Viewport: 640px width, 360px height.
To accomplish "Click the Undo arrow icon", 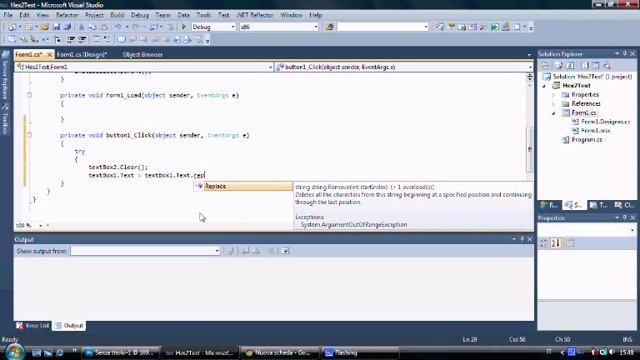I will click(118, 27).
